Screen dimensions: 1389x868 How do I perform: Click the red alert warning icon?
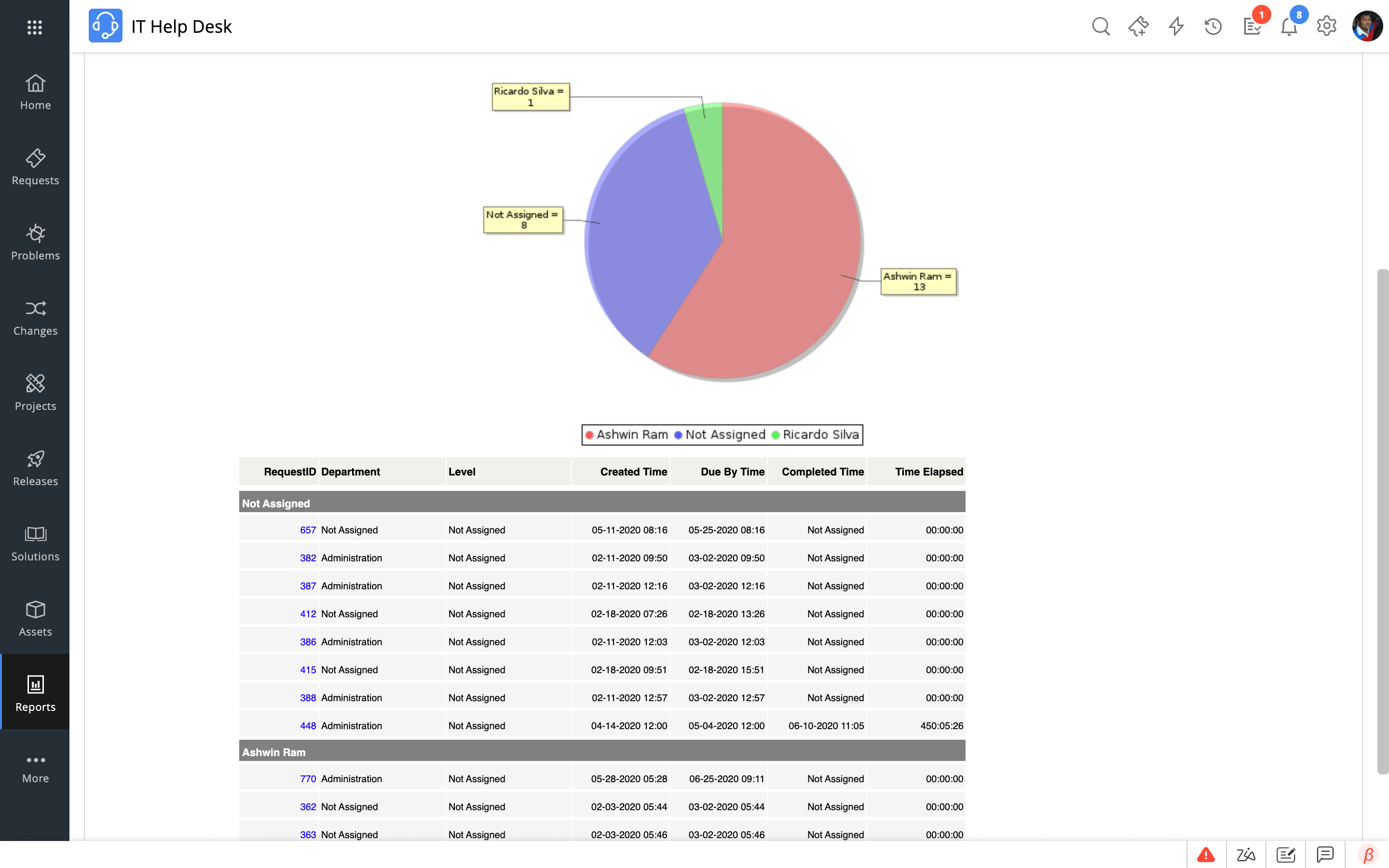1206,855
